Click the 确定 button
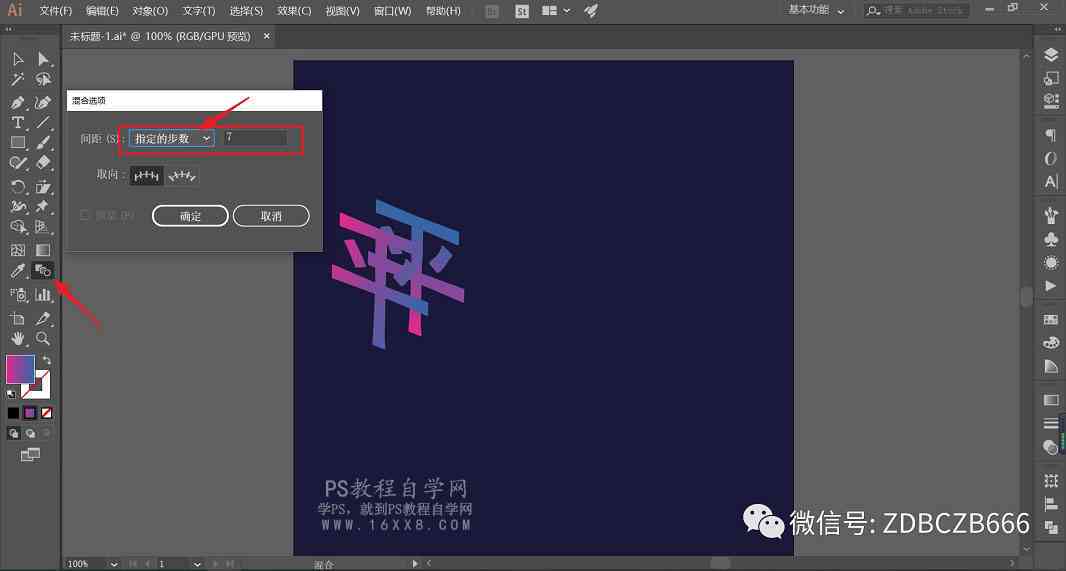 pyautogui.click(x=190, y=216)
